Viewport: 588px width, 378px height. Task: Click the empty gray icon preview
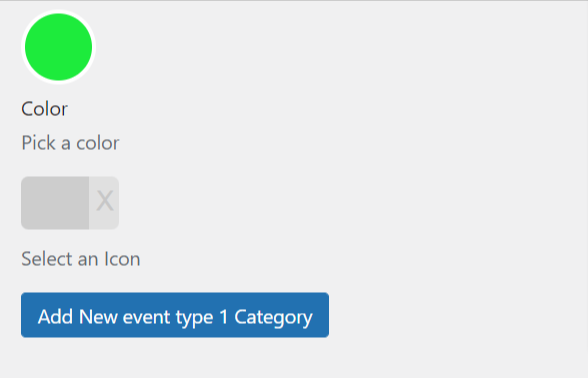pyautogui.click(x=55, y=203)
